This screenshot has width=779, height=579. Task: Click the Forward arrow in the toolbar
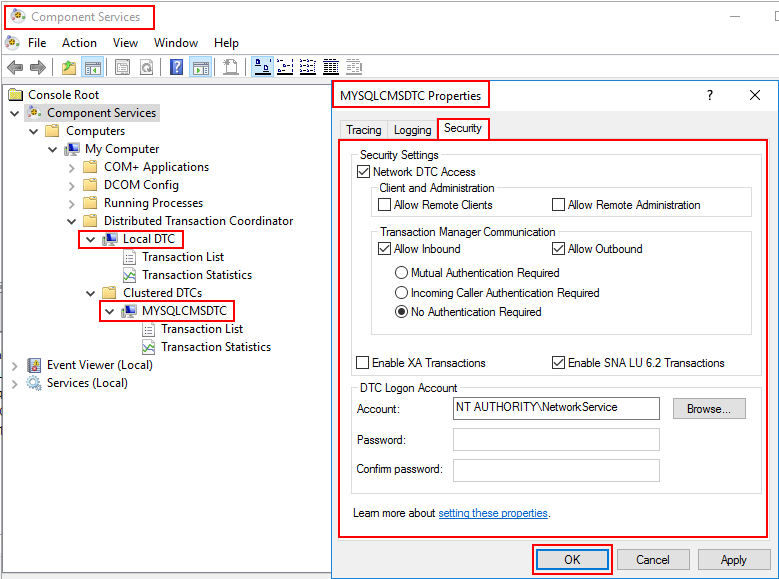(38, 67)
